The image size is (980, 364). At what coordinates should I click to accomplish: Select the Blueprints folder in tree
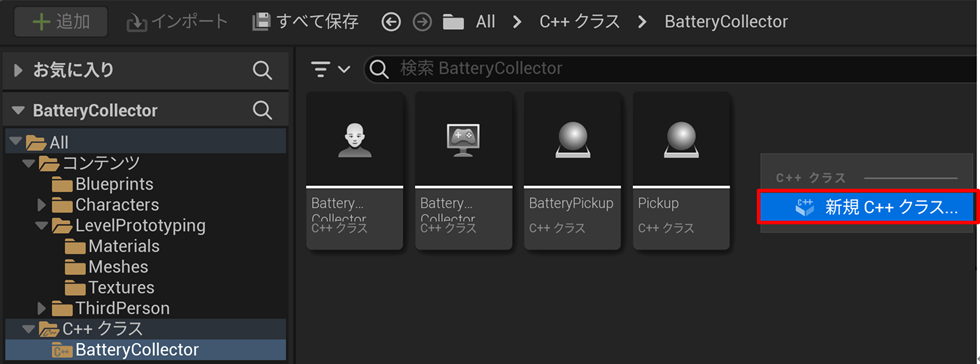102,185
